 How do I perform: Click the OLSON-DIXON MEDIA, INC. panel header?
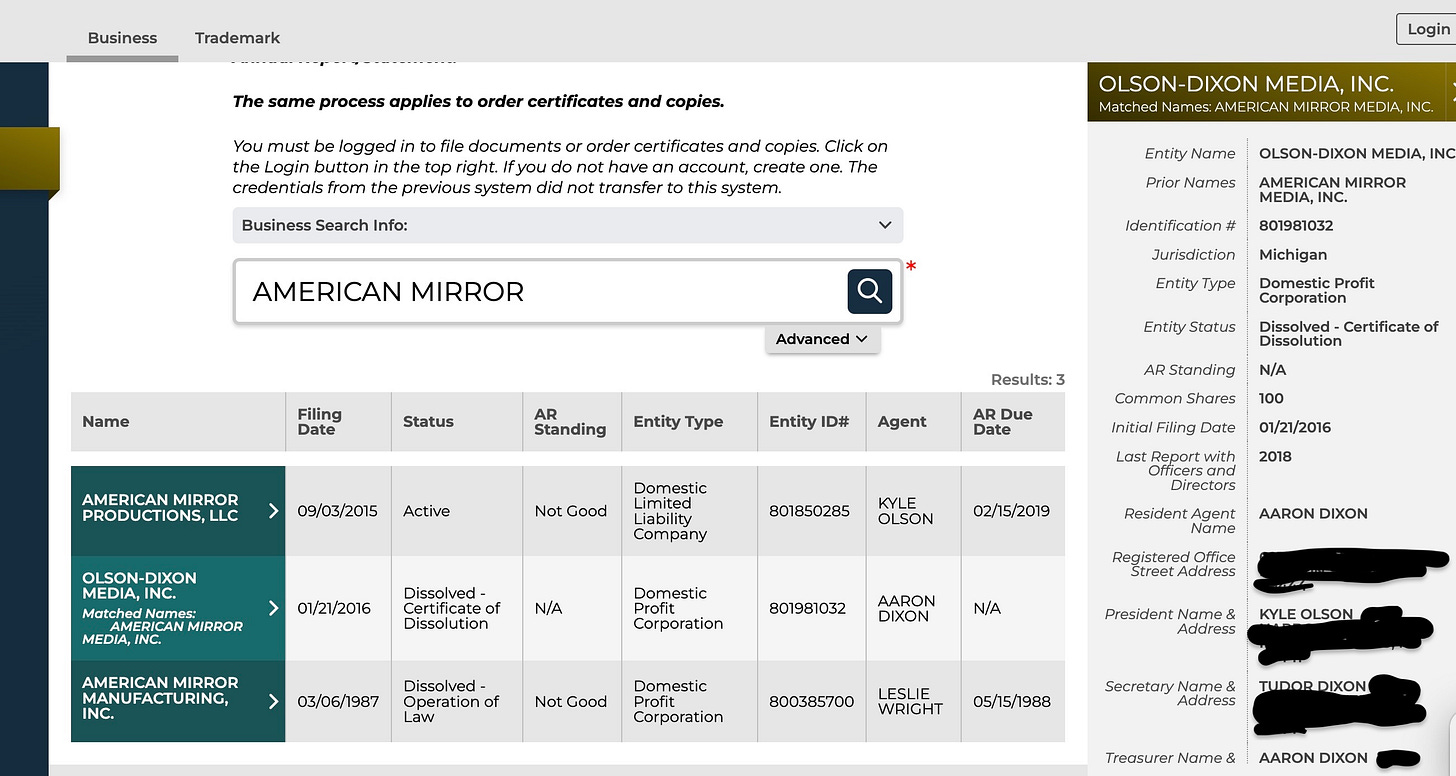(x=1270, y=93)
